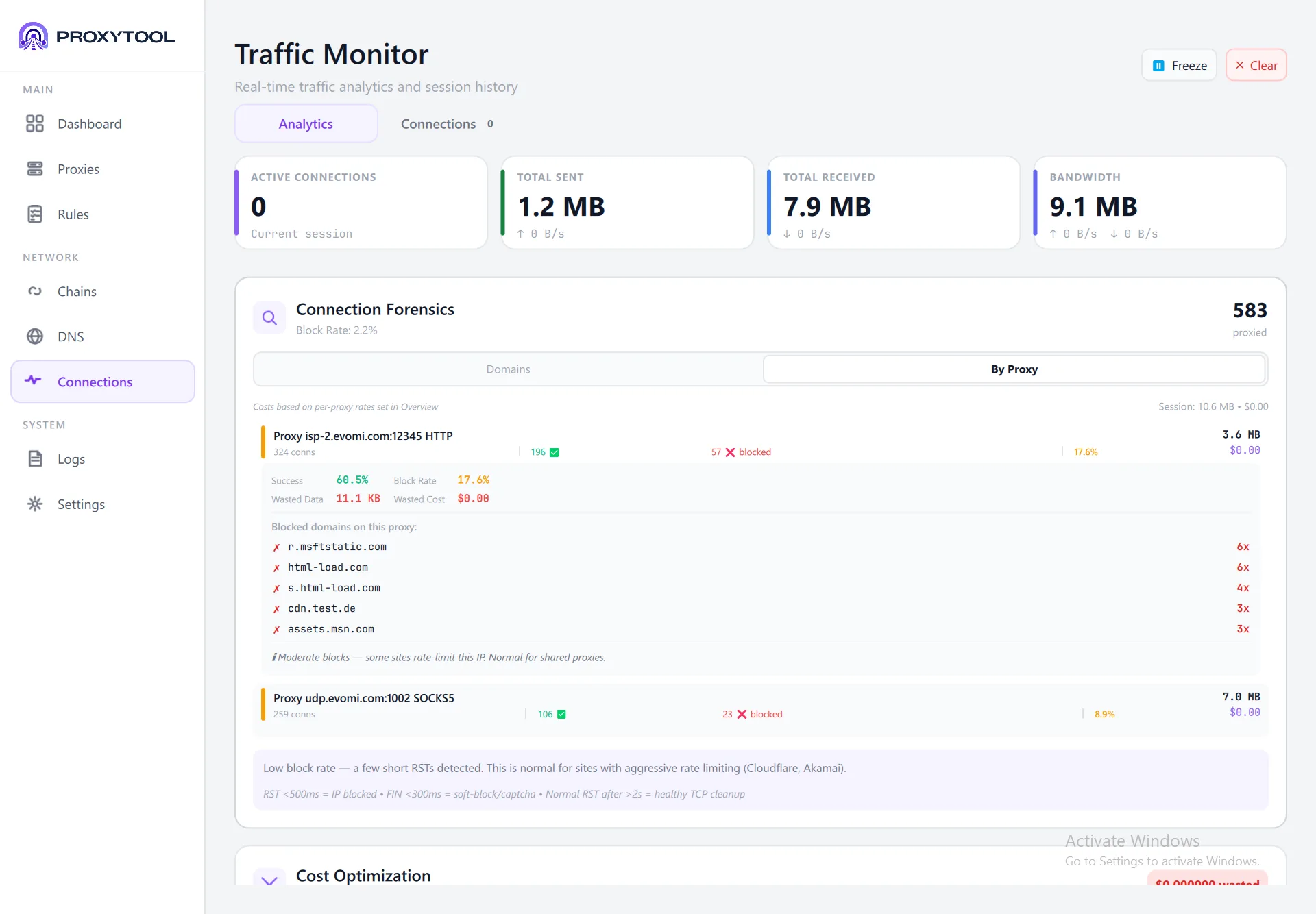The image size is (1316, 914).
Task: Open Rules in the sidebar
Action: coord(103,214)
